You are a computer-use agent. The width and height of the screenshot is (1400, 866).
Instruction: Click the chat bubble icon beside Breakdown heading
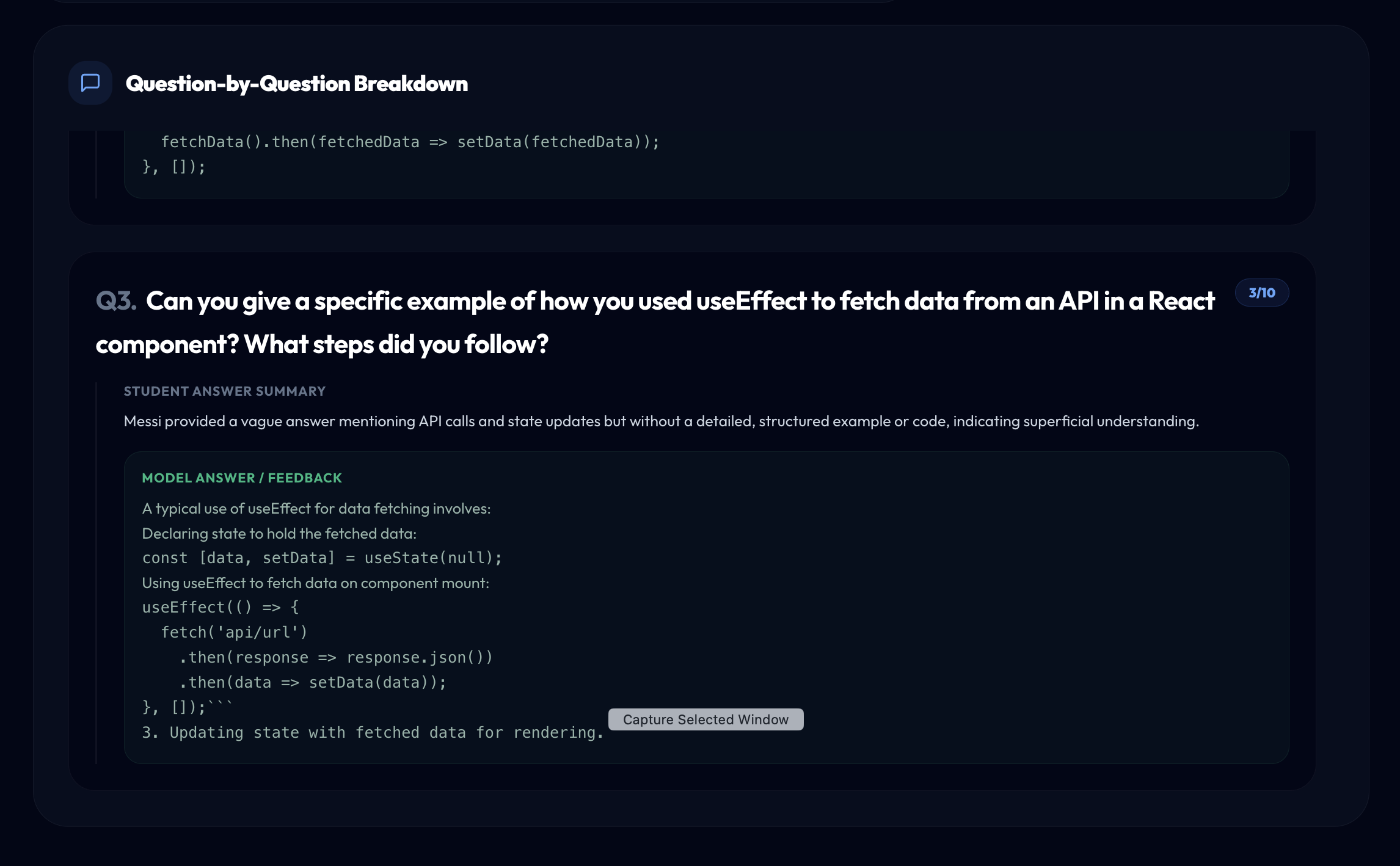point(90,83)
